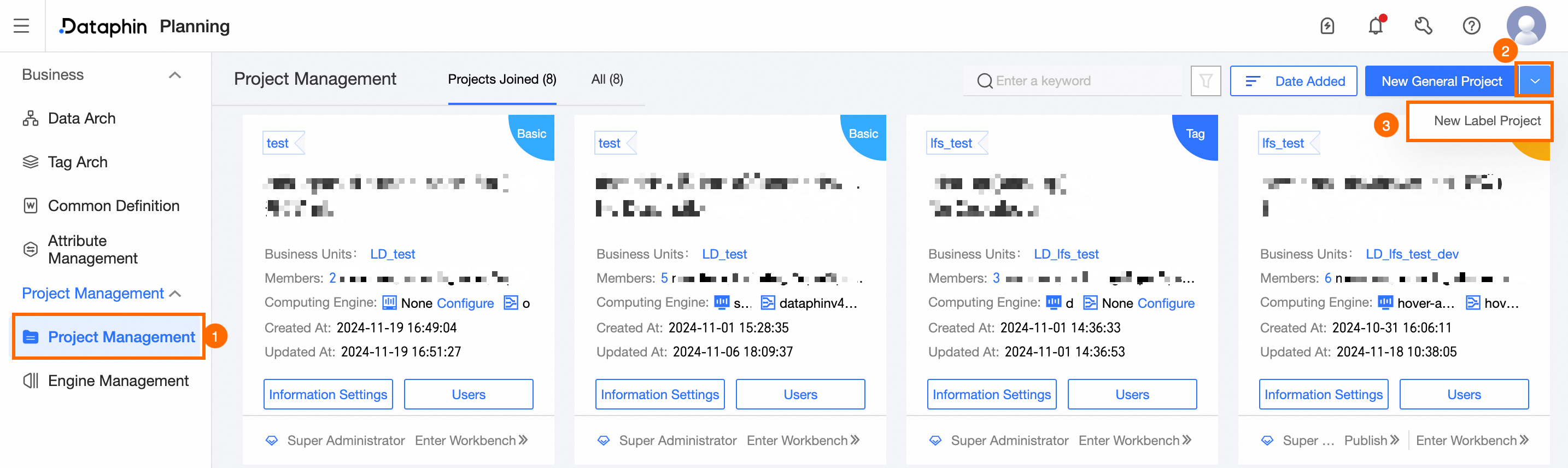Open Users on the Tag-badged lfs_test card
Image resolution: width=1568 pixels, height=468 pixels.
click(1132, 395)
